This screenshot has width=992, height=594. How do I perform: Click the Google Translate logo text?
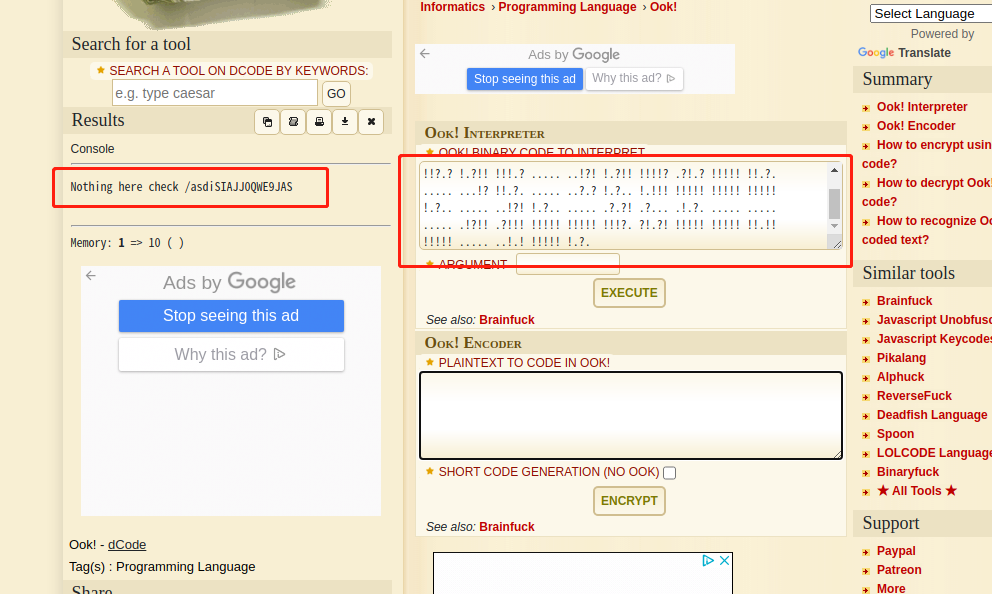click(x=904, y=53)
